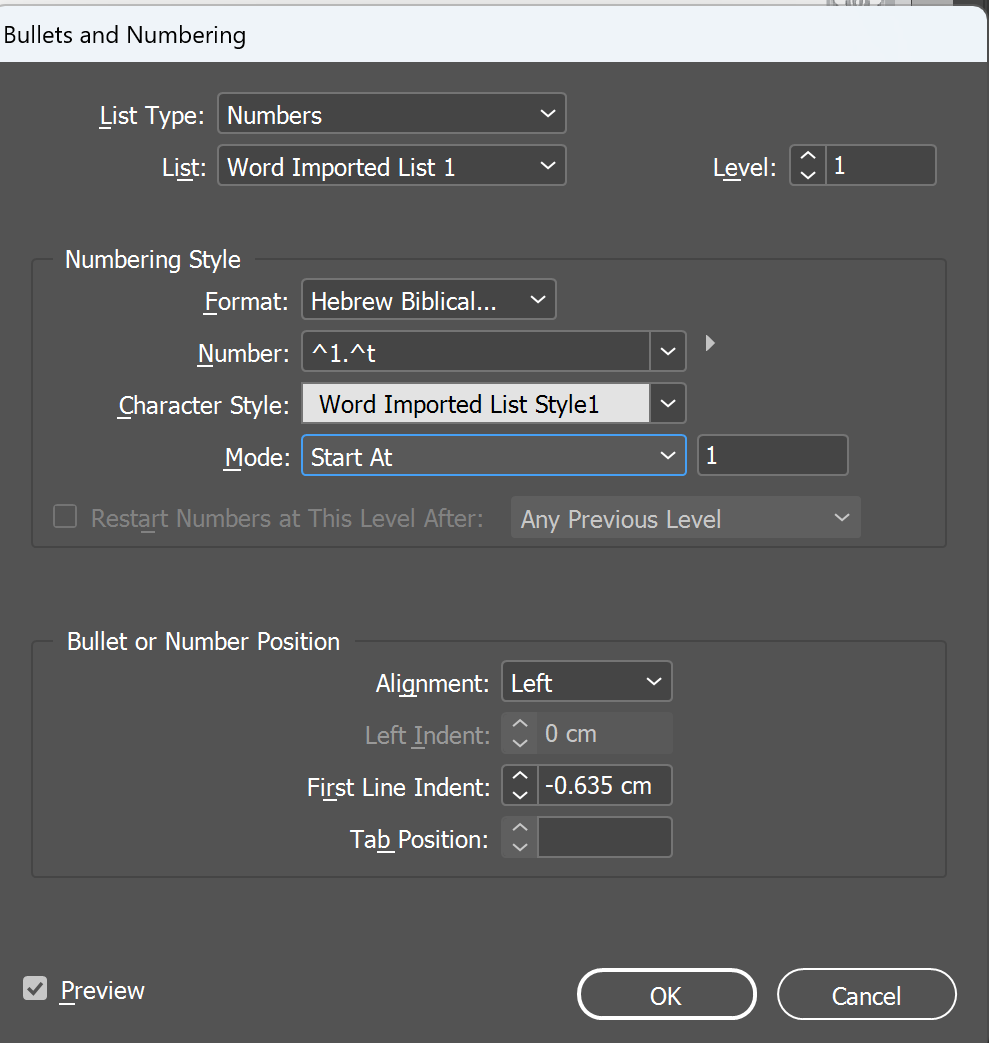Expand the List dropdown showing Word Imported List 1
Screen dimensions: 989x1043
click(x=391, y=166)
